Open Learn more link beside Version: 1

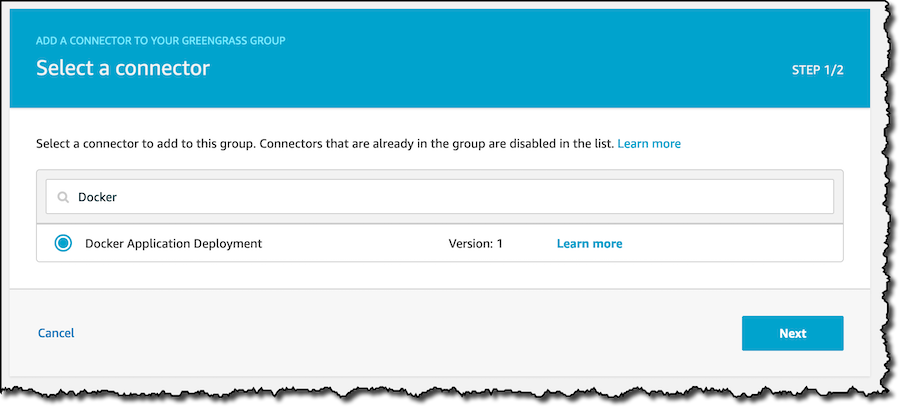[589, 243]
